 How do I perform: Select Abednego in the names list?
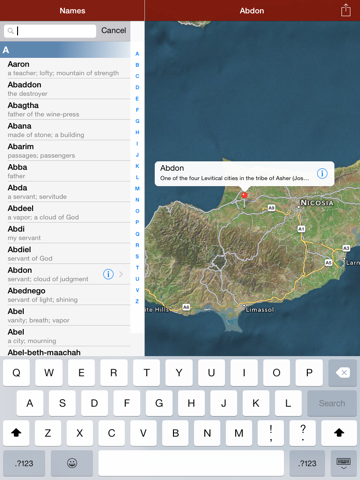coord(65,295)
